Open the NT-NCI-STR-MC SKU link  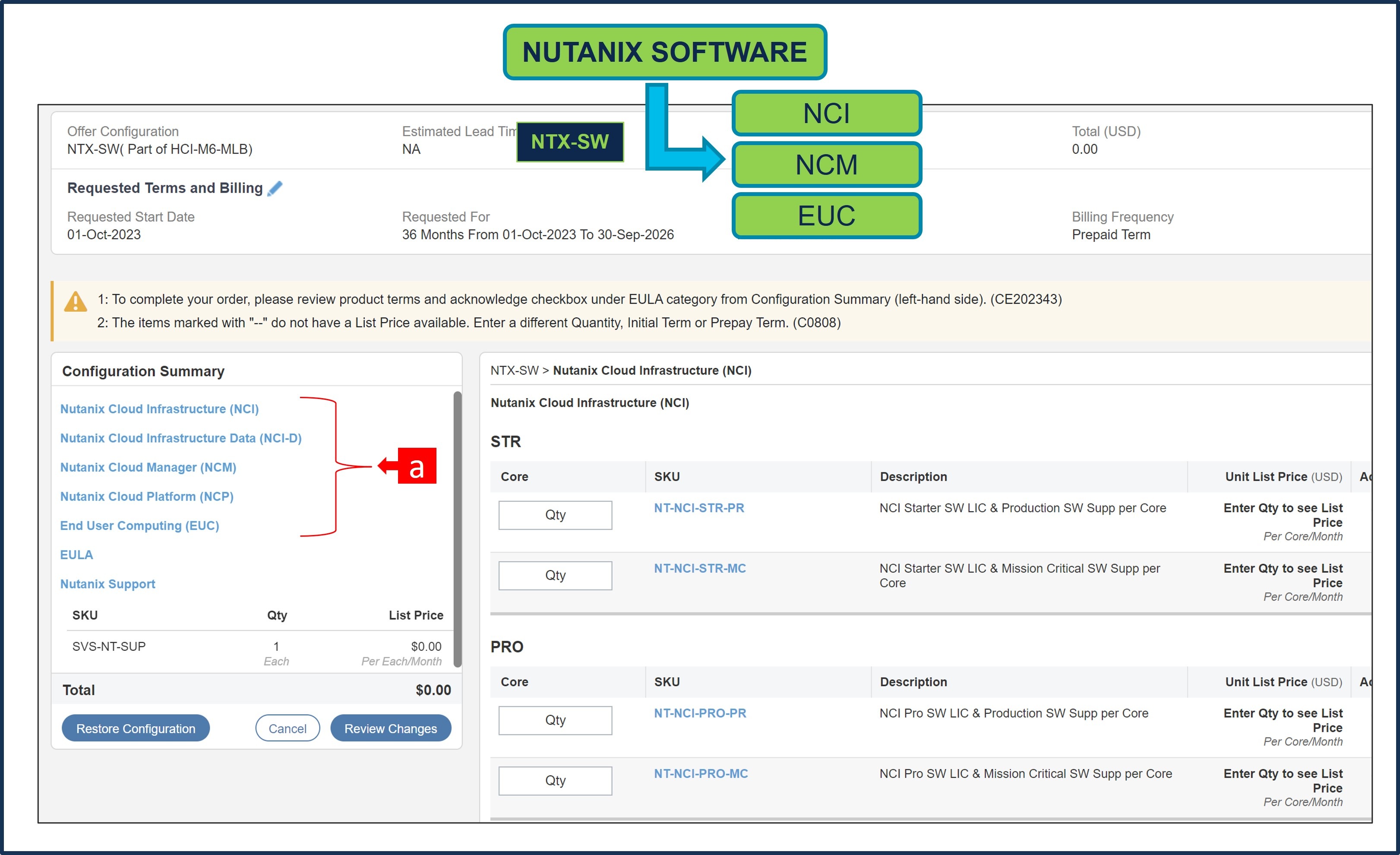point(700,568)
